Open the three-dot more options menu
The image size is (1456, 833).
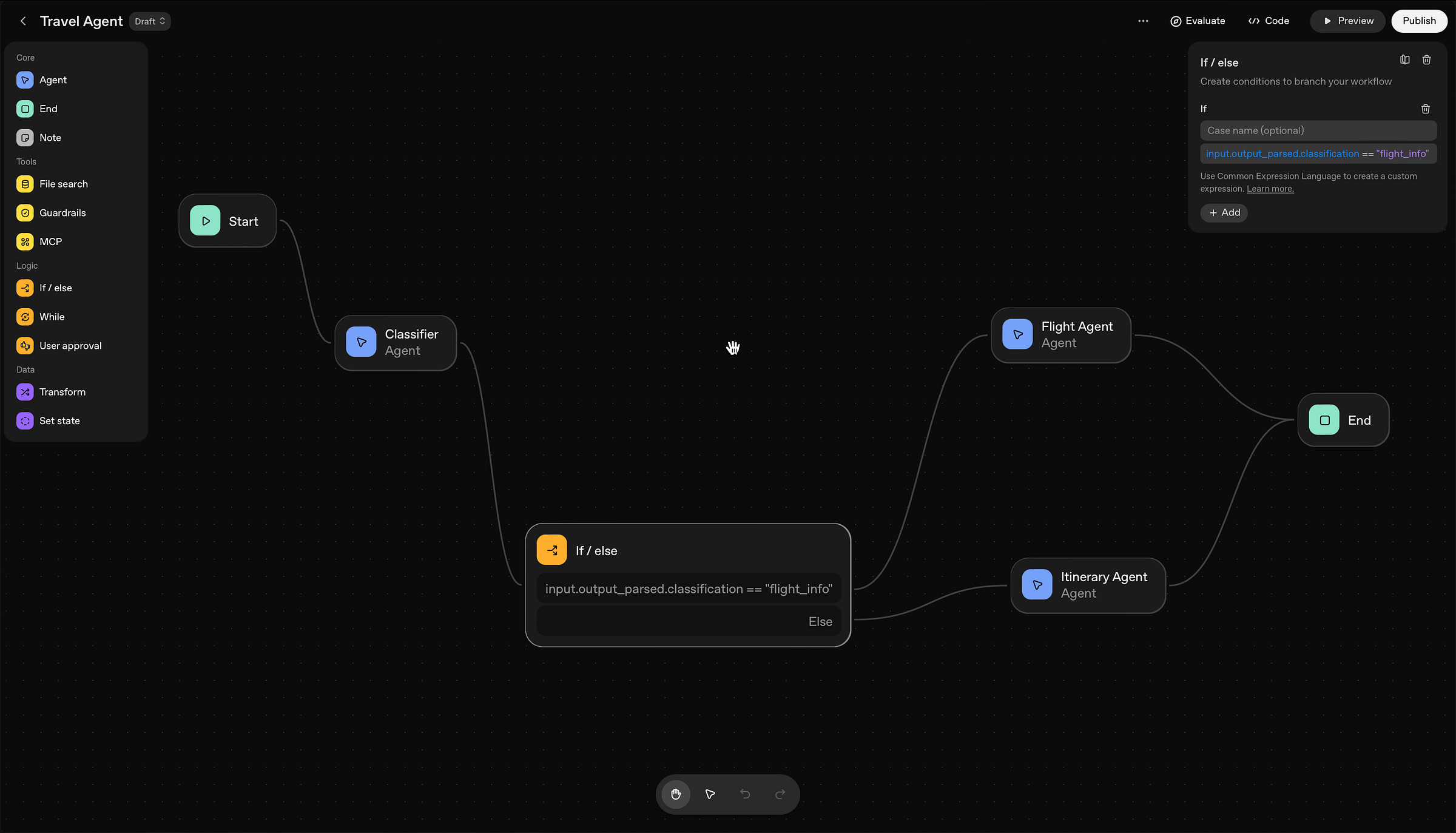coord(1143,21)
